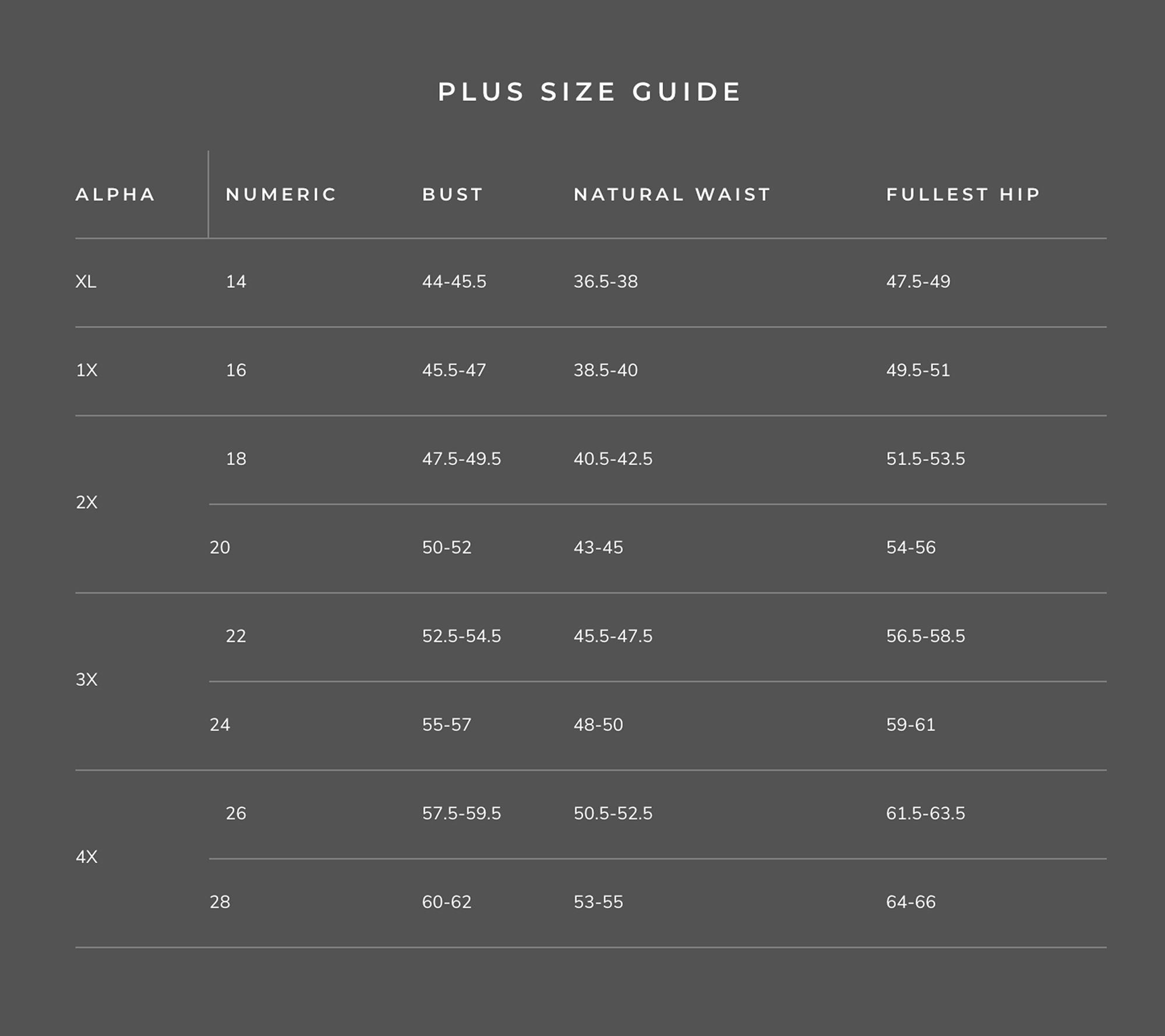Select the XL alpha size label
The image size is (1165, 1036).
point(86,282)
